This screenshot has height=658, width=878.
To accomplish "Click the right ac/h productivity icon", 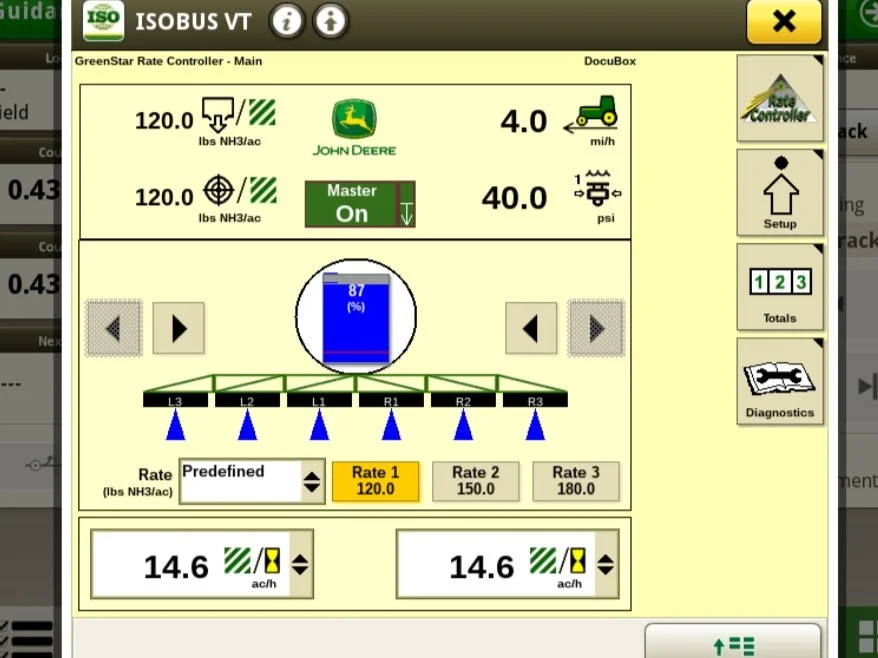I will pyautogui.click(x=558, y=561).
